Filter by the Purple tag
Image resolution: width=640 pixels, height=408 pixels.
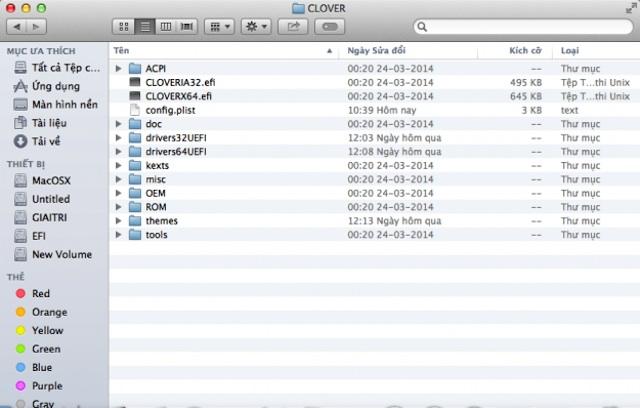pos(39,386)
